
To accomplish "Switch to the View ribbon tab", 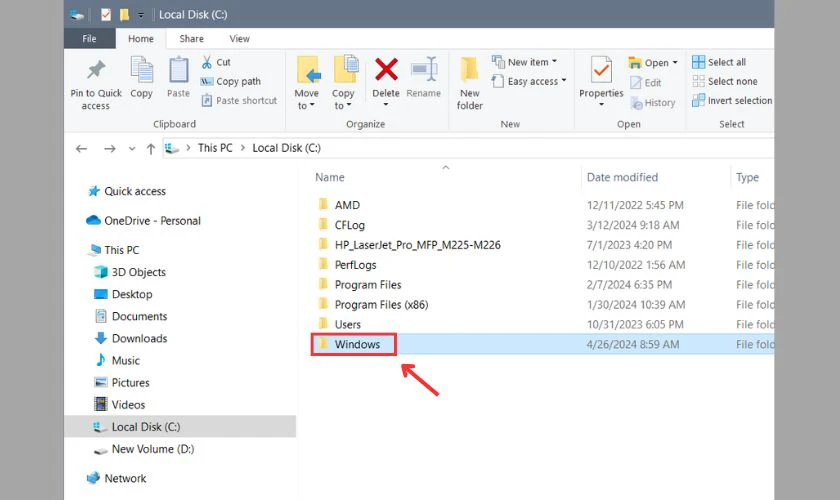I will (239, 39).
